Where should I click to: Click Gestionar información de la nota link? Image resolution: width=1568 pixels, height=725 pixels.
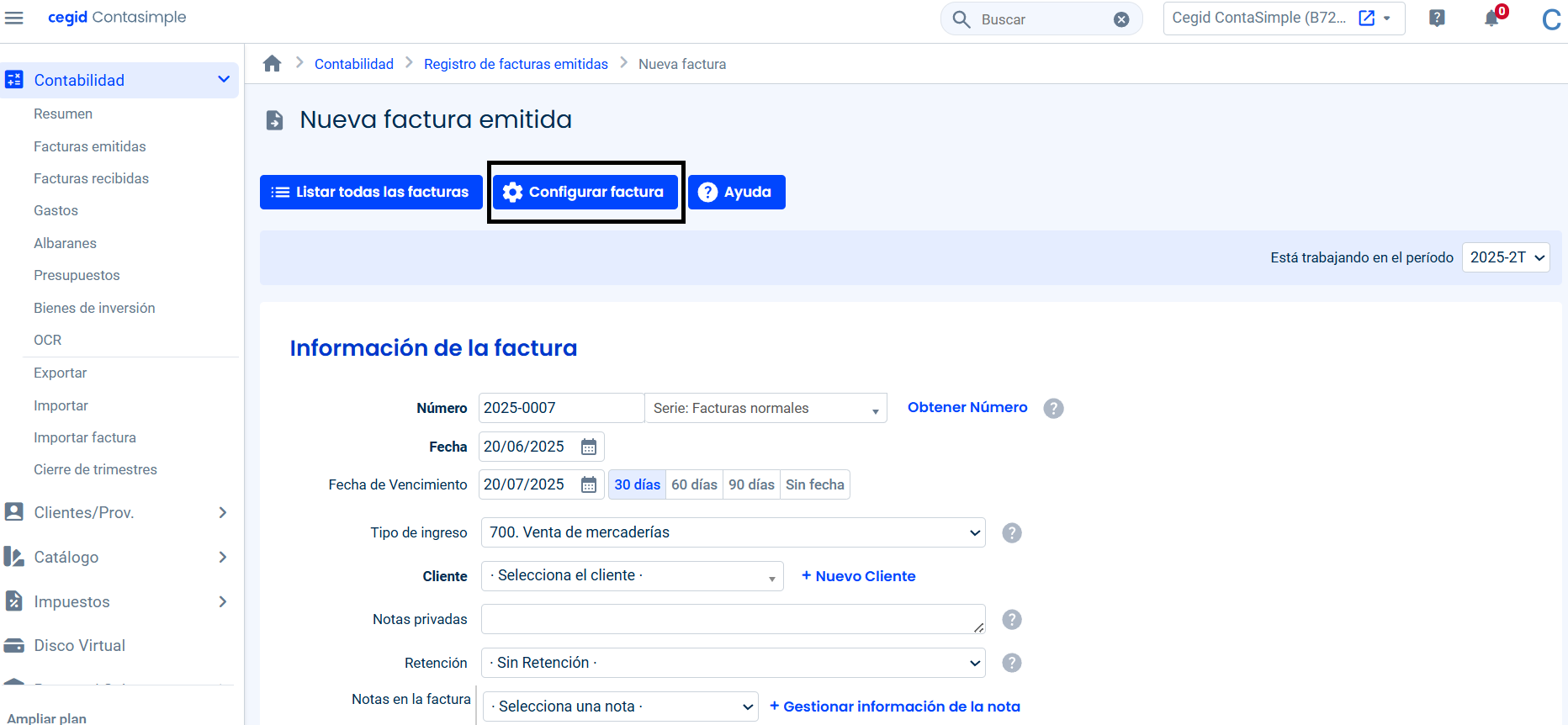[x=895, y=706]
